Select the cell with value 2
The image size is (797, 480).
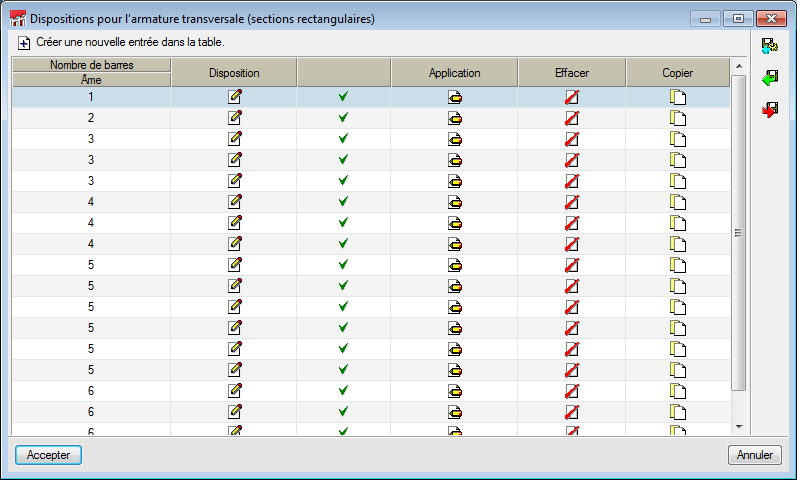(x=91, y=118)
